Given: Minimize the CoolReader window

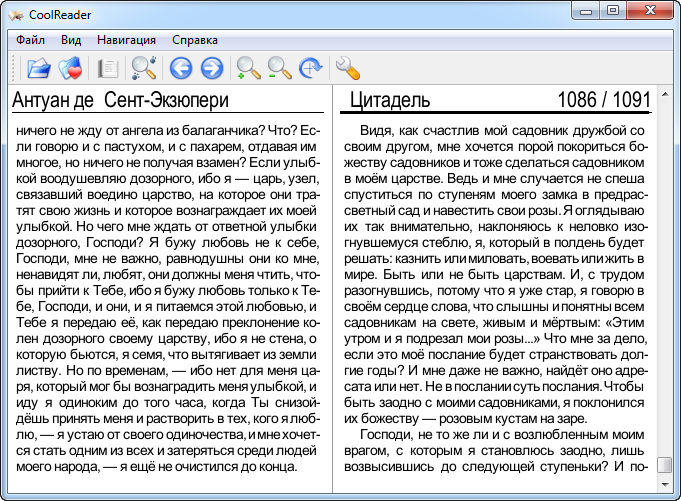Looking at the screenshot, I should pos(585,12).
